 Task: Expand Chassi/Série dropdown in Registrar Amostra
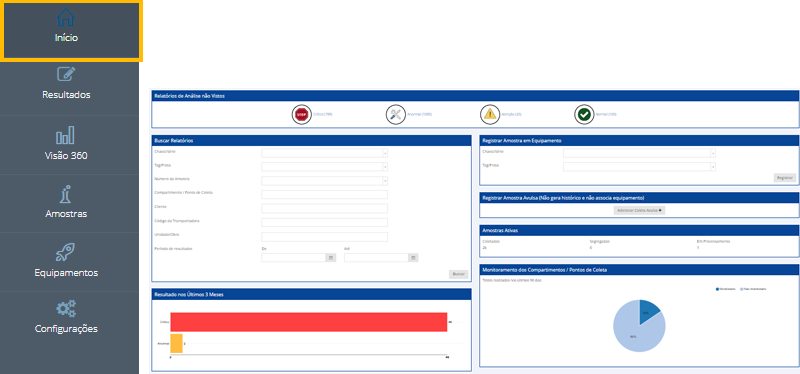[639, 153]
